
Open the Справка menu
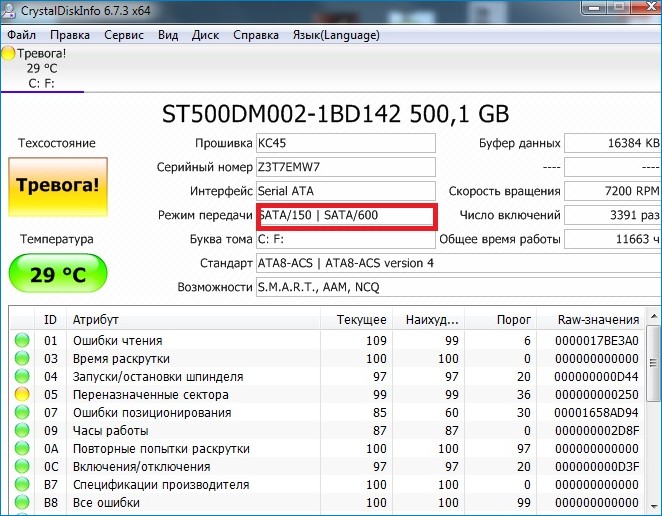[256, 34]
